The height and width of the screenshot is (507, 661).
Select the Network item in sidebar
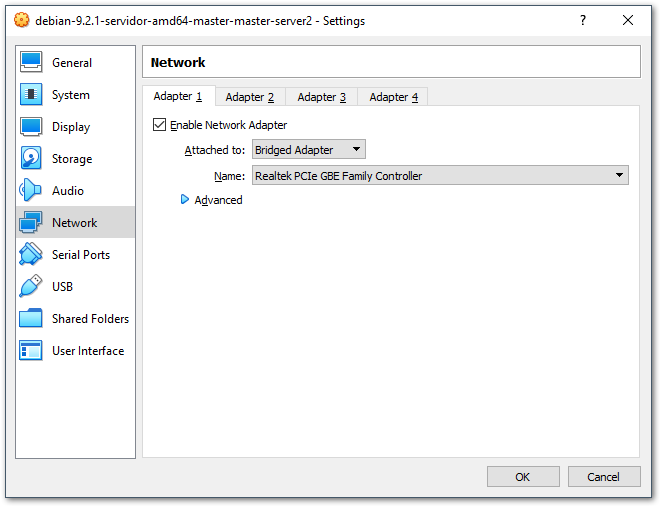74,223
